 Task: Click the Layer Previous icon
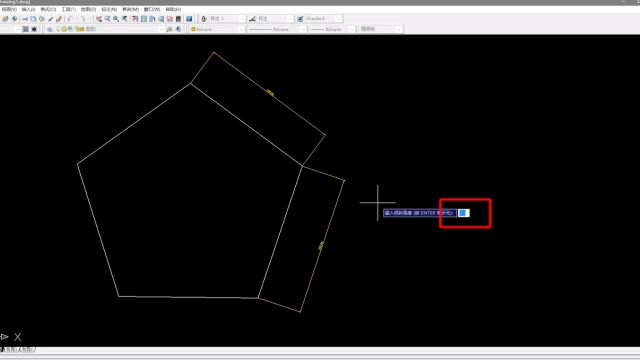point(178,29)
